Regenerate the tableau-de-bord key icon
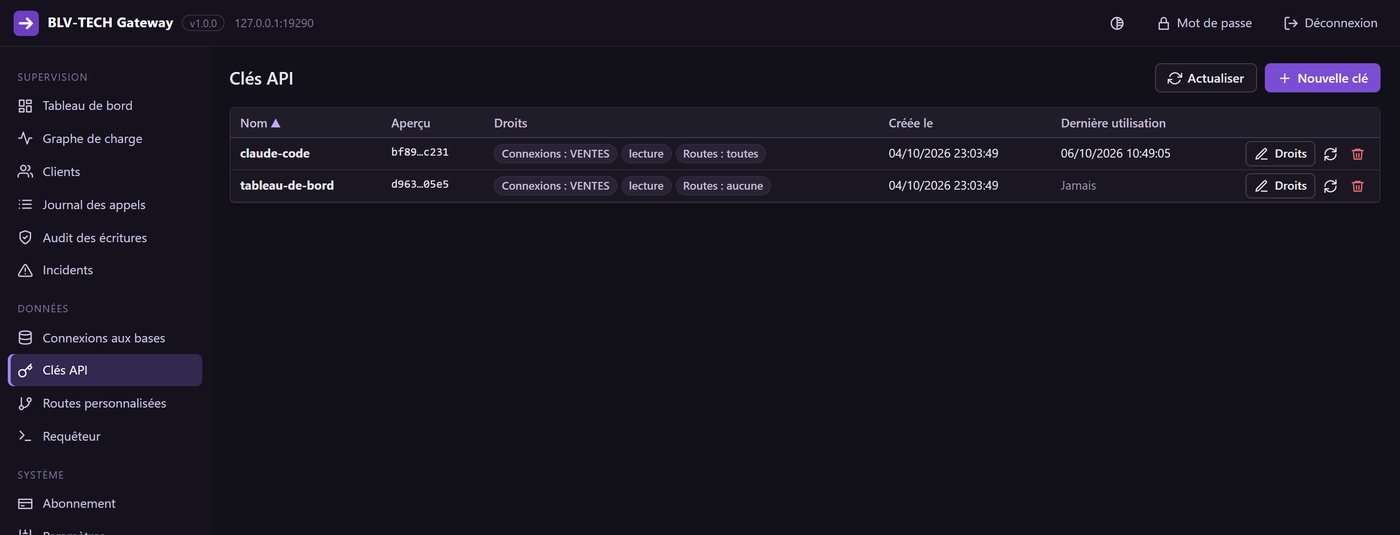The height and width of the screenshot is (535, 1400). tap(1330, 186)
